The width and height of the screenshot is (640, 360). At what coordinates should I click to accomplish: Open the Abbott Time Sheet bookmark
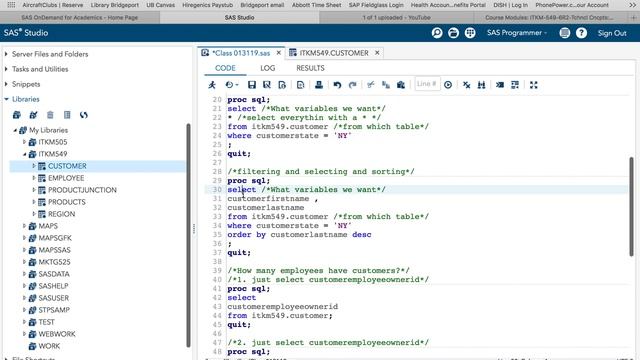click(x=316, y=5)
